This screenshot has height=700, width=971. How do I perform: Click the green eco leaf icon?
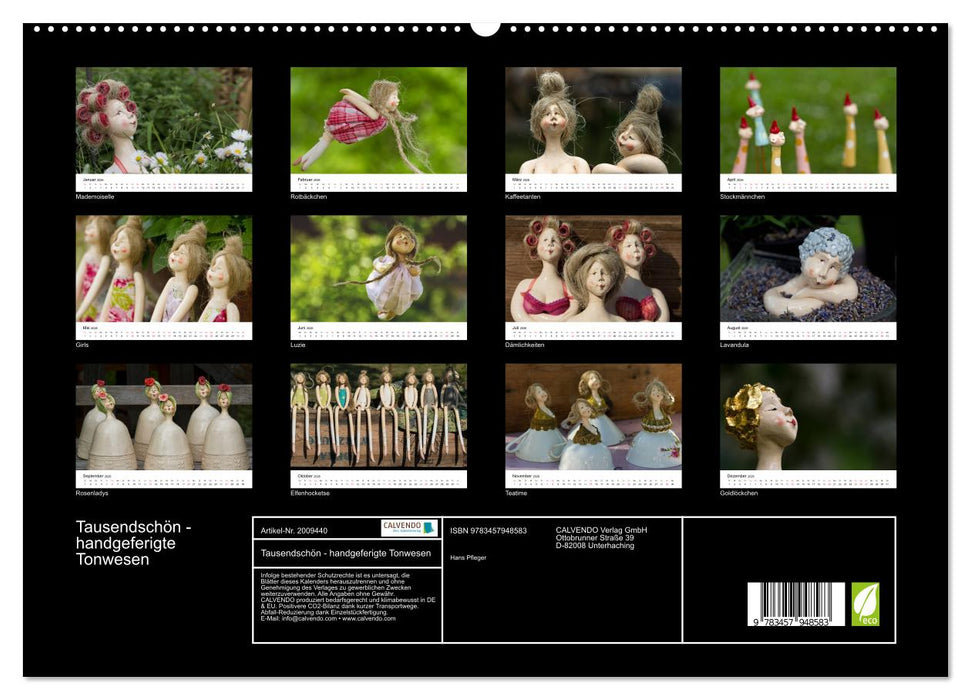[x=865, y=604]
